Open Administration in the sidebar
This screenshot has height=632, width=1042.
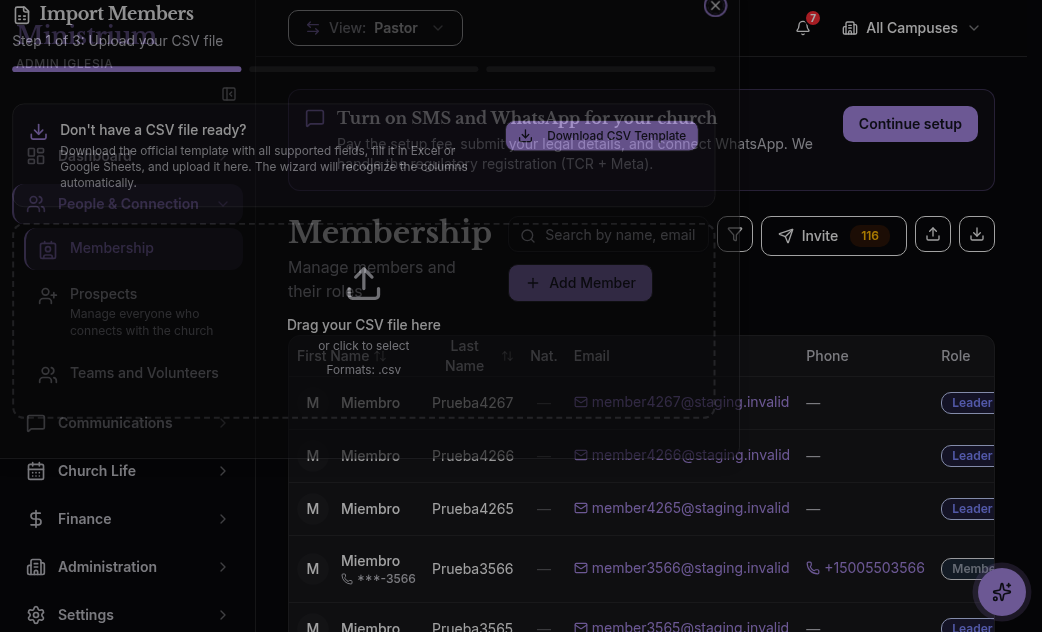(x=128, y=567)
